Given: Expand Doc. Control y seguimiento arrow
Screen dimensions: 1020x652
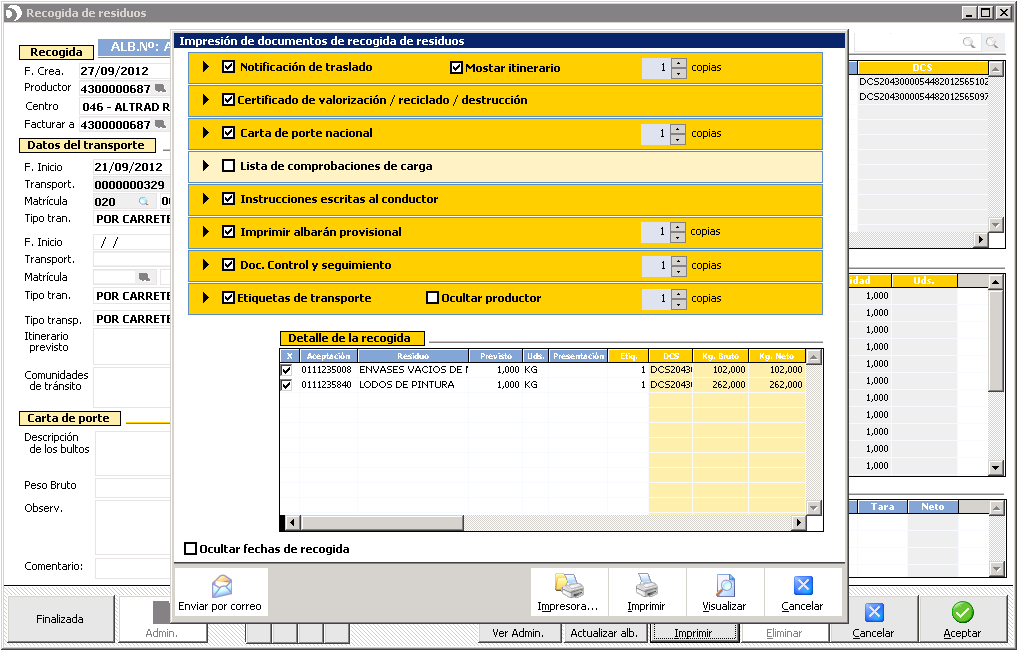Looking at the screenshot, I should point(207,265).
